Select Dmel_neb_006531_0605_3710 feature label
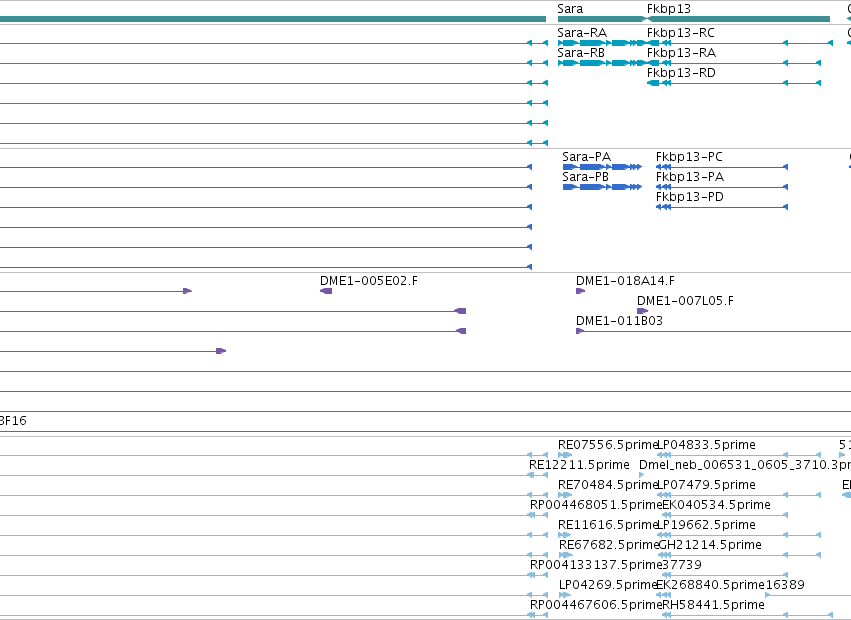 coord(745,465)
